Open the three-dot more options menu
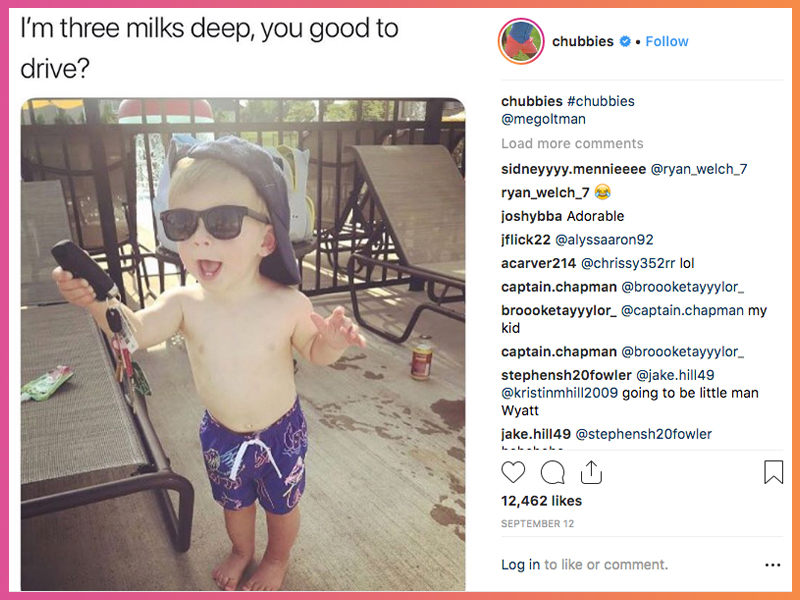Image resolution: width=800 pixels, height=600 pixels. [x=773, y=565]
